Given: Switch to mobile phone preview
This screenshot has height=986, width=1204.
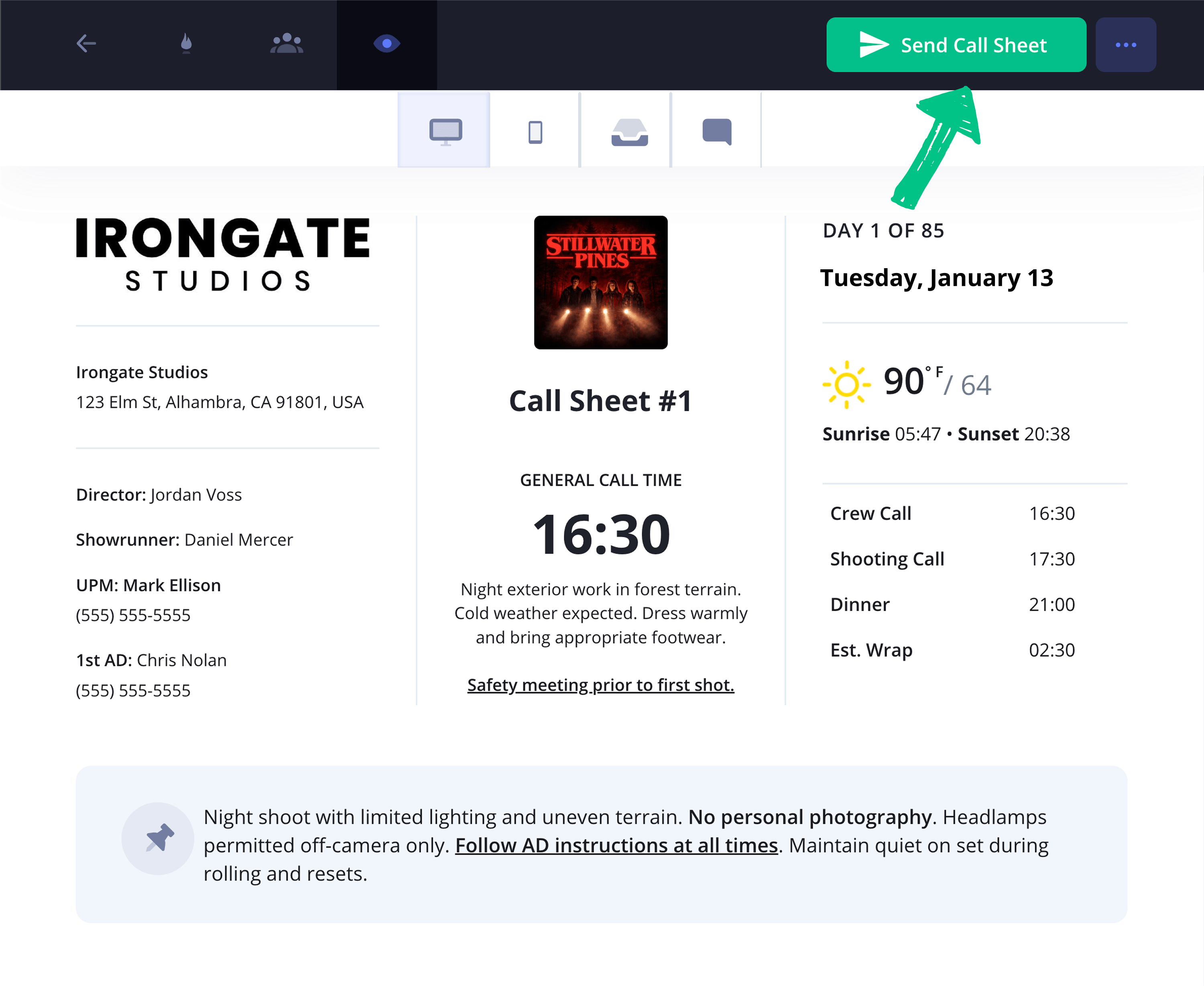Looking at the screenshot, I should click(x=535, y=132).
